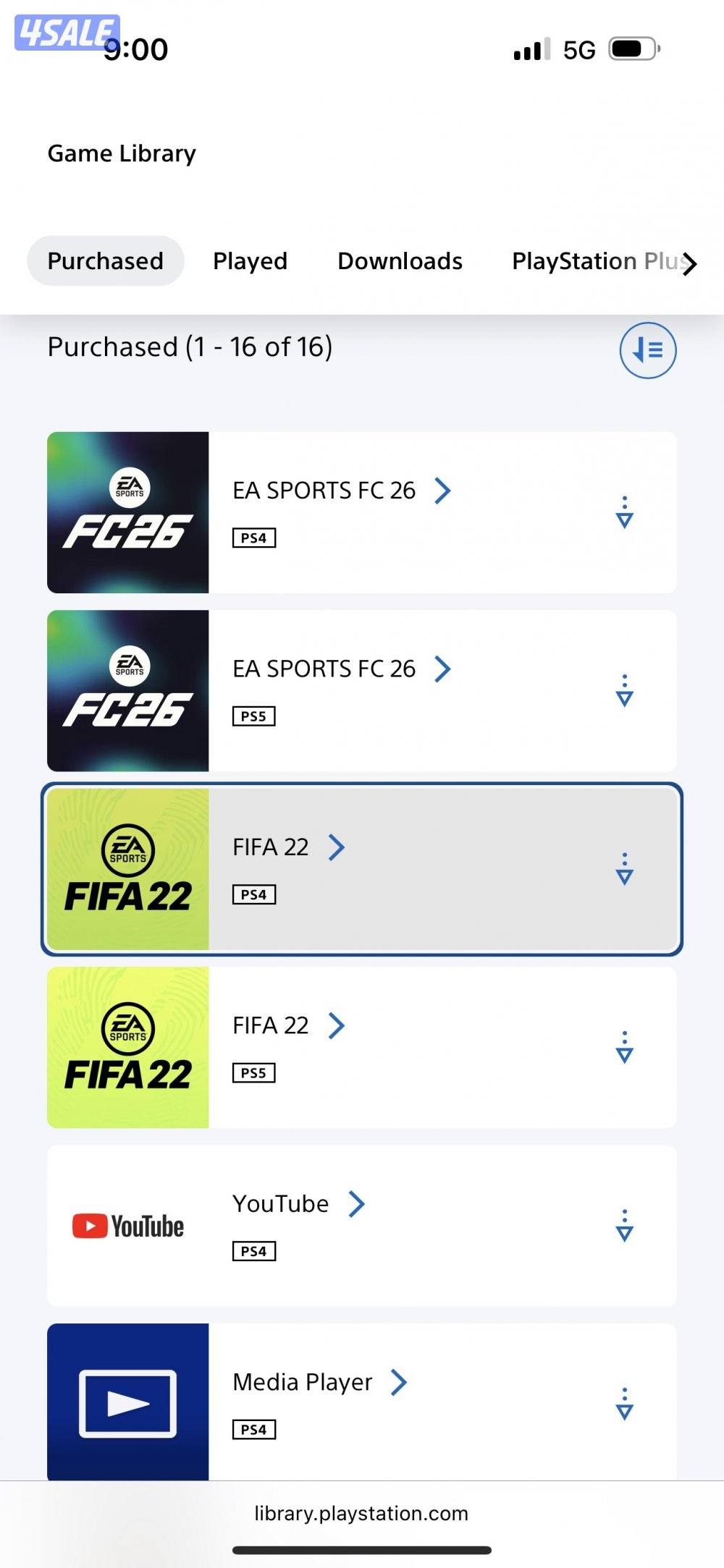Select the Purchased tab
Screen dimensions: 724x1568
click(x=106, y=261)
